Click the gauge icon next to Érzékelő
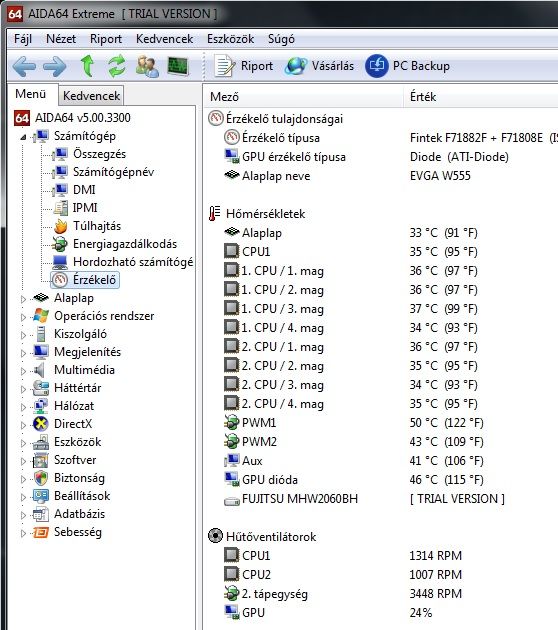The height and width of the screenshot is (630, 558). click(60, 280)
